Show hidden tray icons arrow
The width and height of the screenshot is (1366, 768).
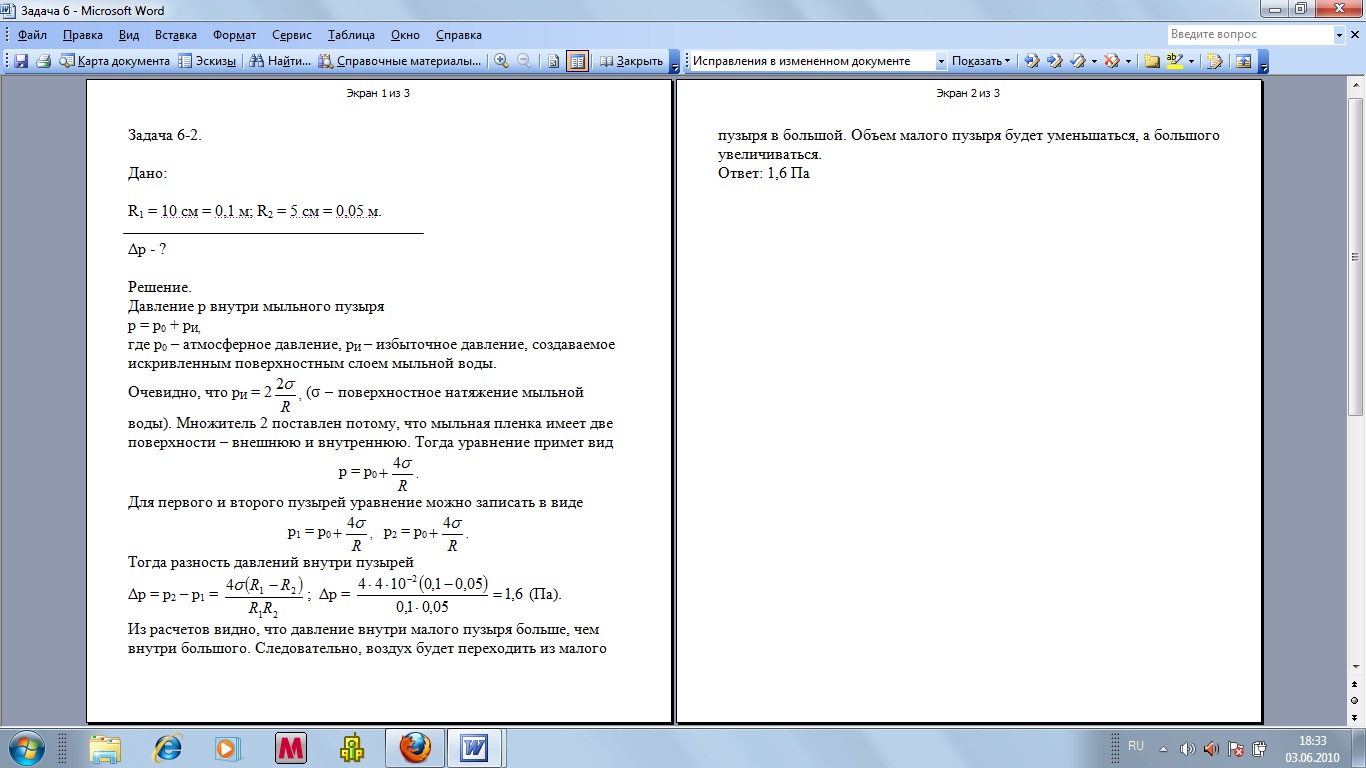[x=1163, y=748]
